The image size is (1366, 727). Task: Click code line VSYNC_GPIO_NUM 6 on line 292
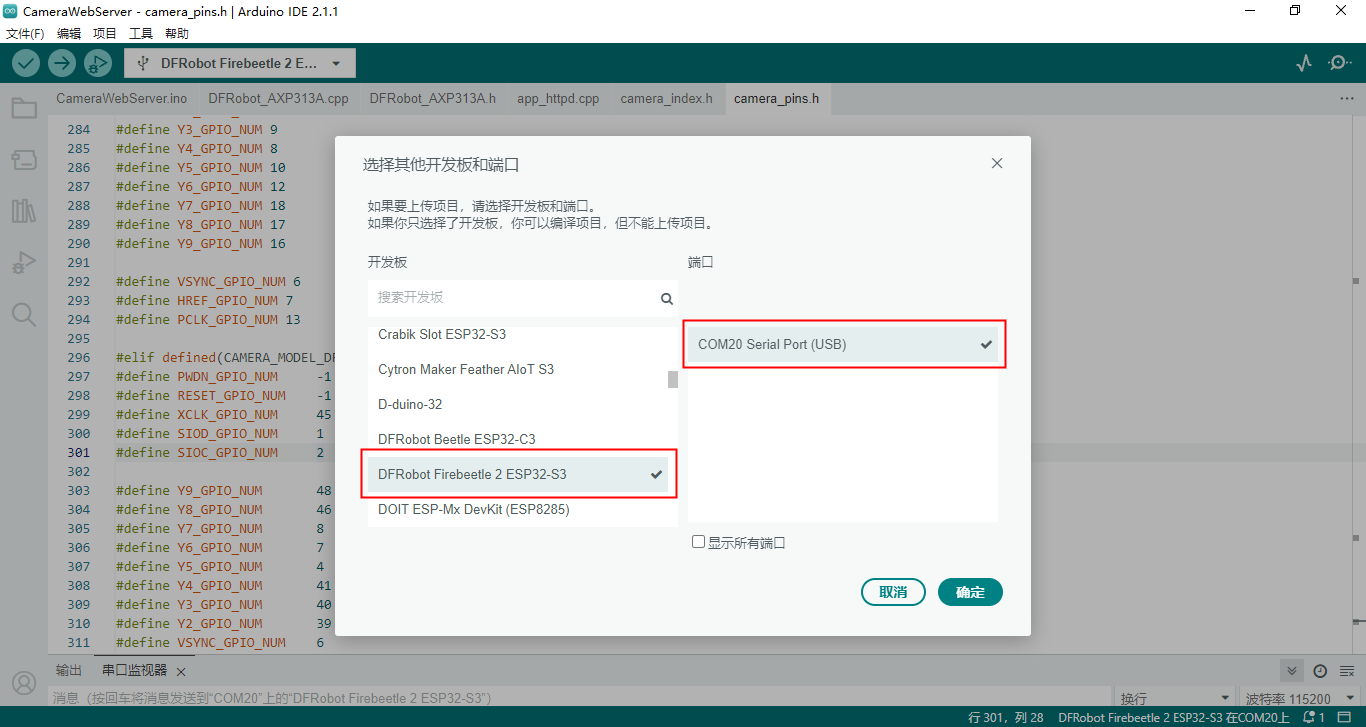(x=208, y=281)
